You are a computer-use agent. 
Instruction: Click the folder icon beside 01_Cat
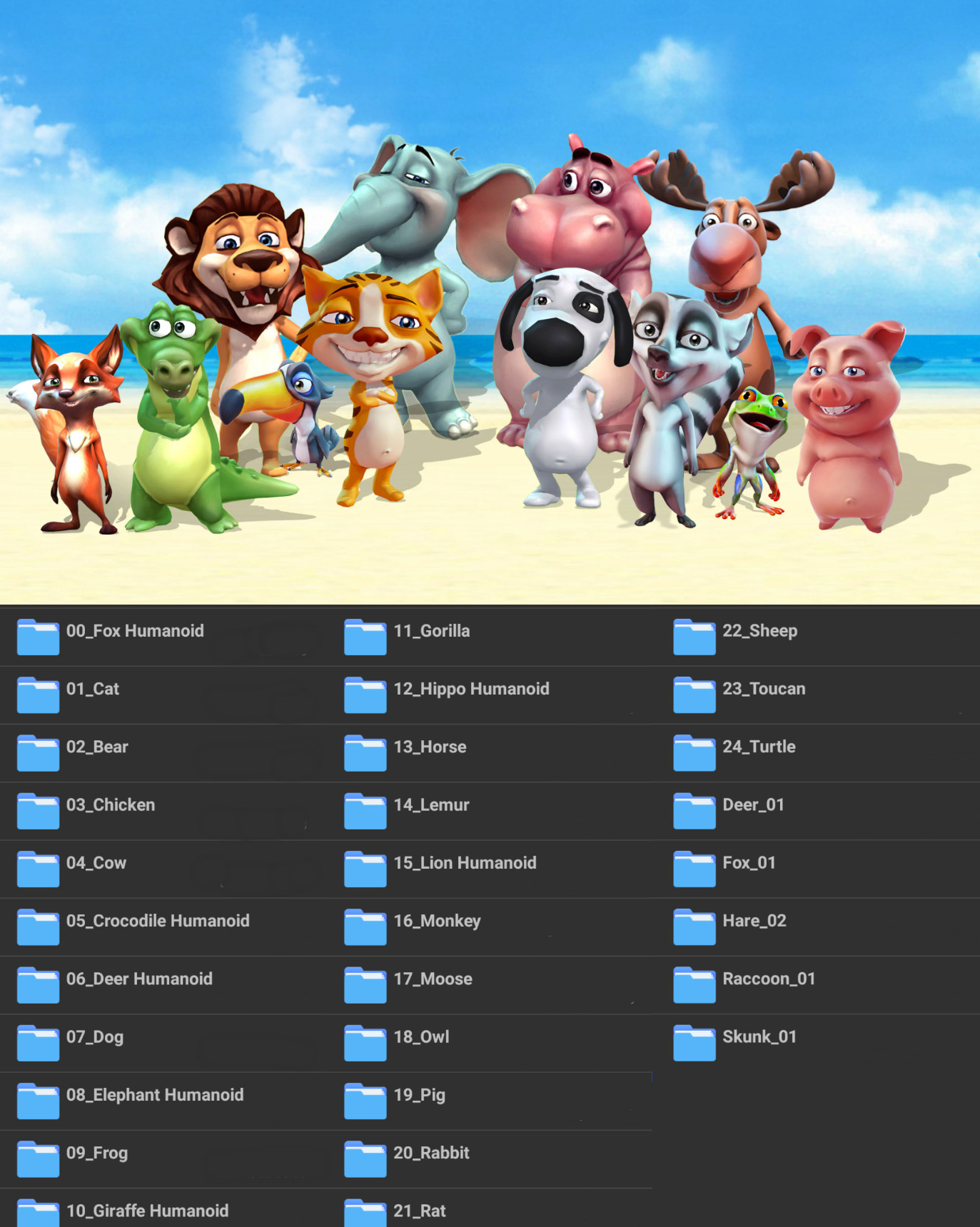pyautogui.click(x=38, y=695)
